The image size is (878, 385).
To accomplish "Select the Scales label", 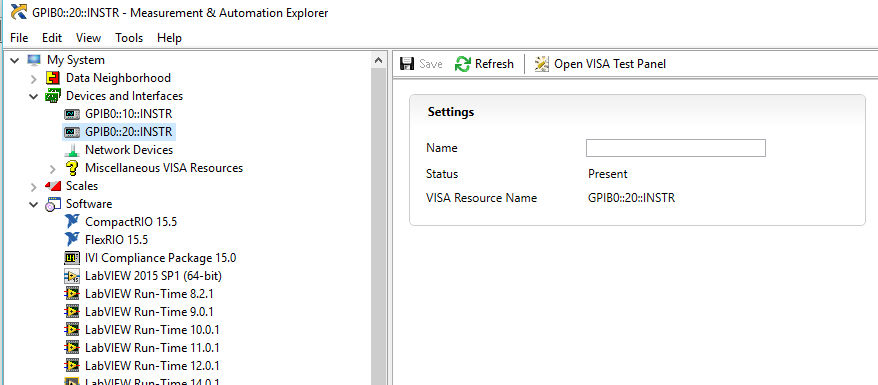I will coord(82,186).
